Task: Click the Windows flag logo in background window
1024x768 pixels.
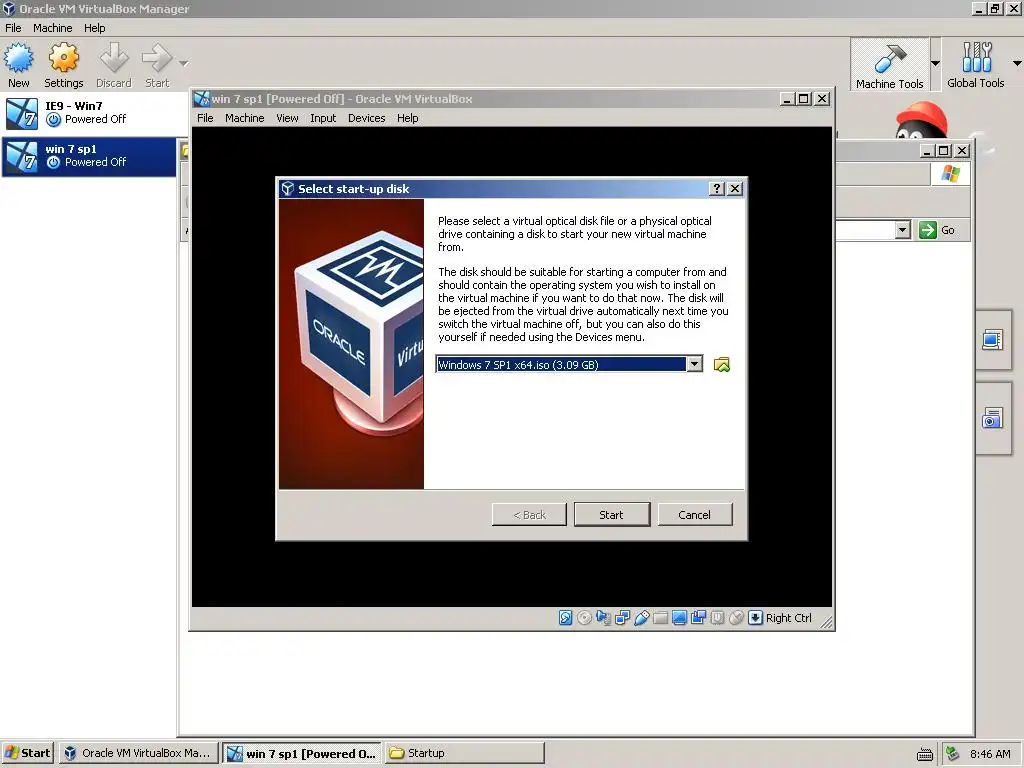Action: click(950, 174)
